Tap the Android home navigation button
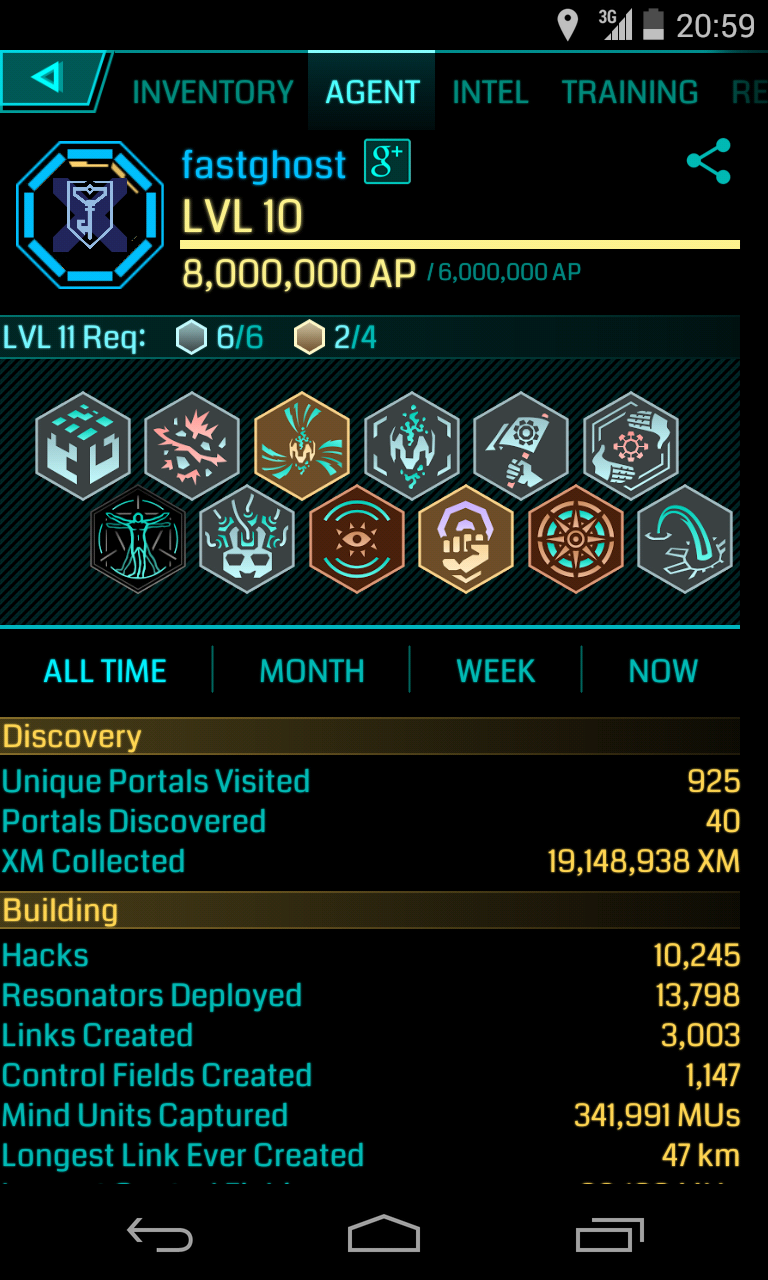Screen dimensions: 768x1280 [x=384, y=1234]
